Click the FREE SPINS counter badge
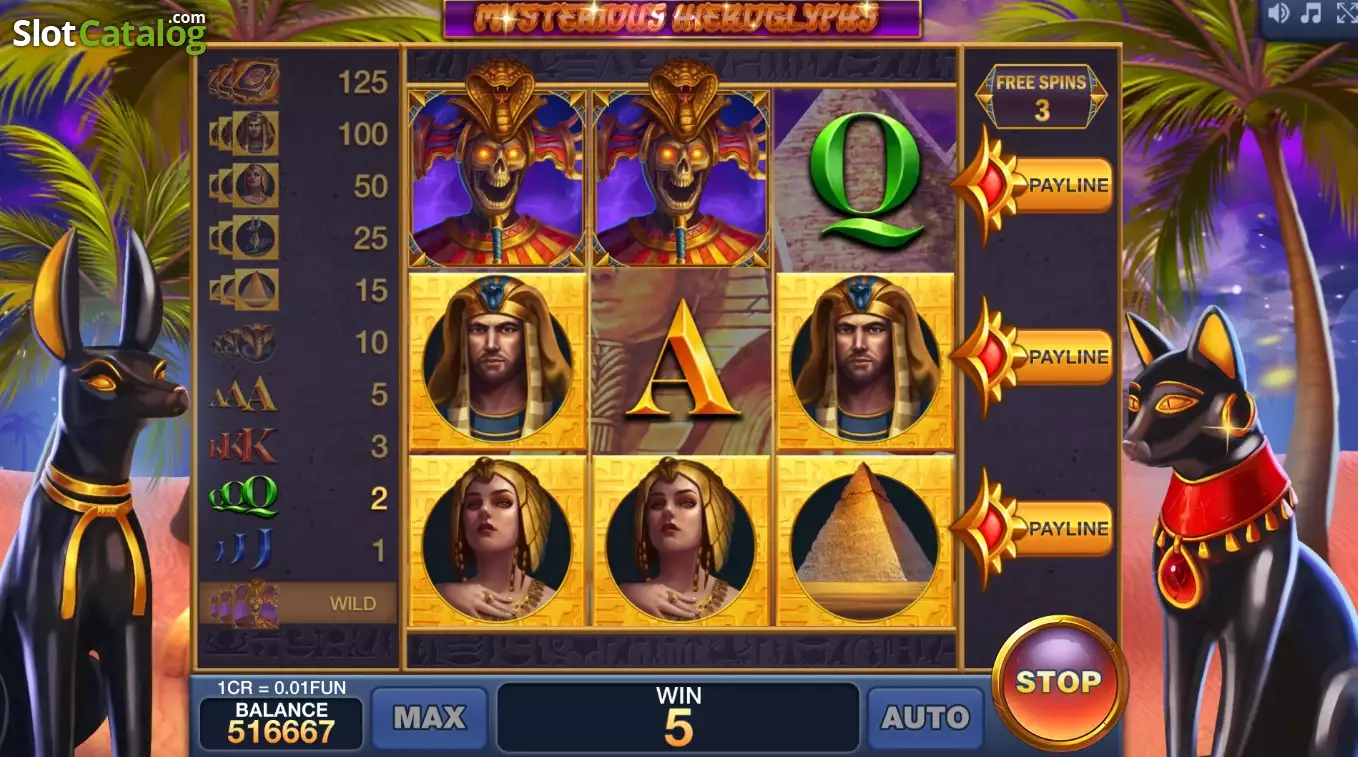Screen dimensions: 1358x757 point(1041,97)
